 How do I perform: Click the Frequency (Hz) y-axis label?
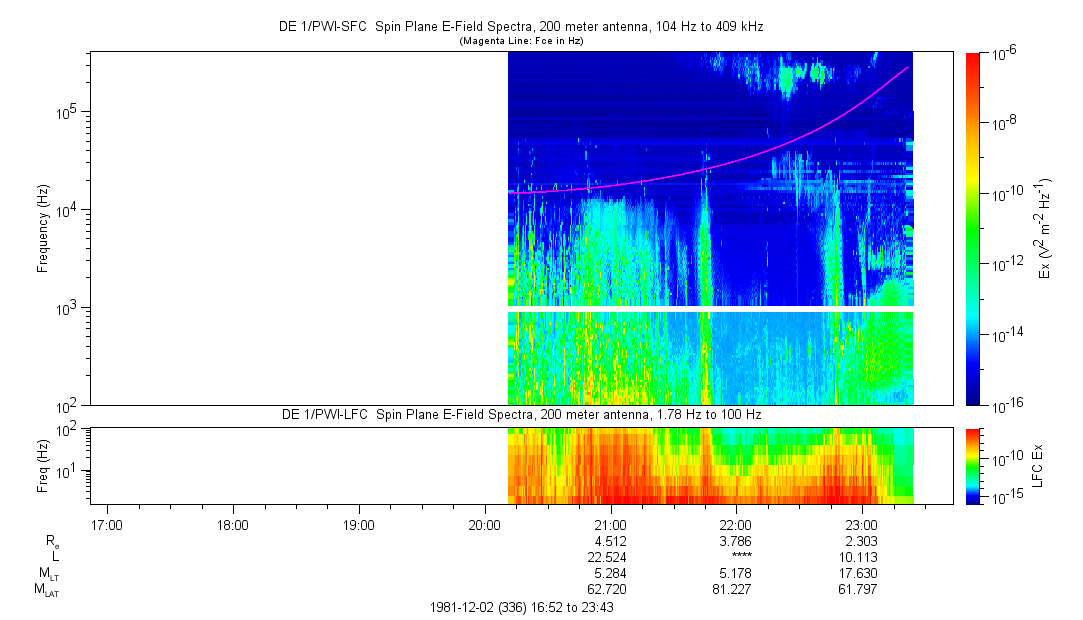pos(43,228)
